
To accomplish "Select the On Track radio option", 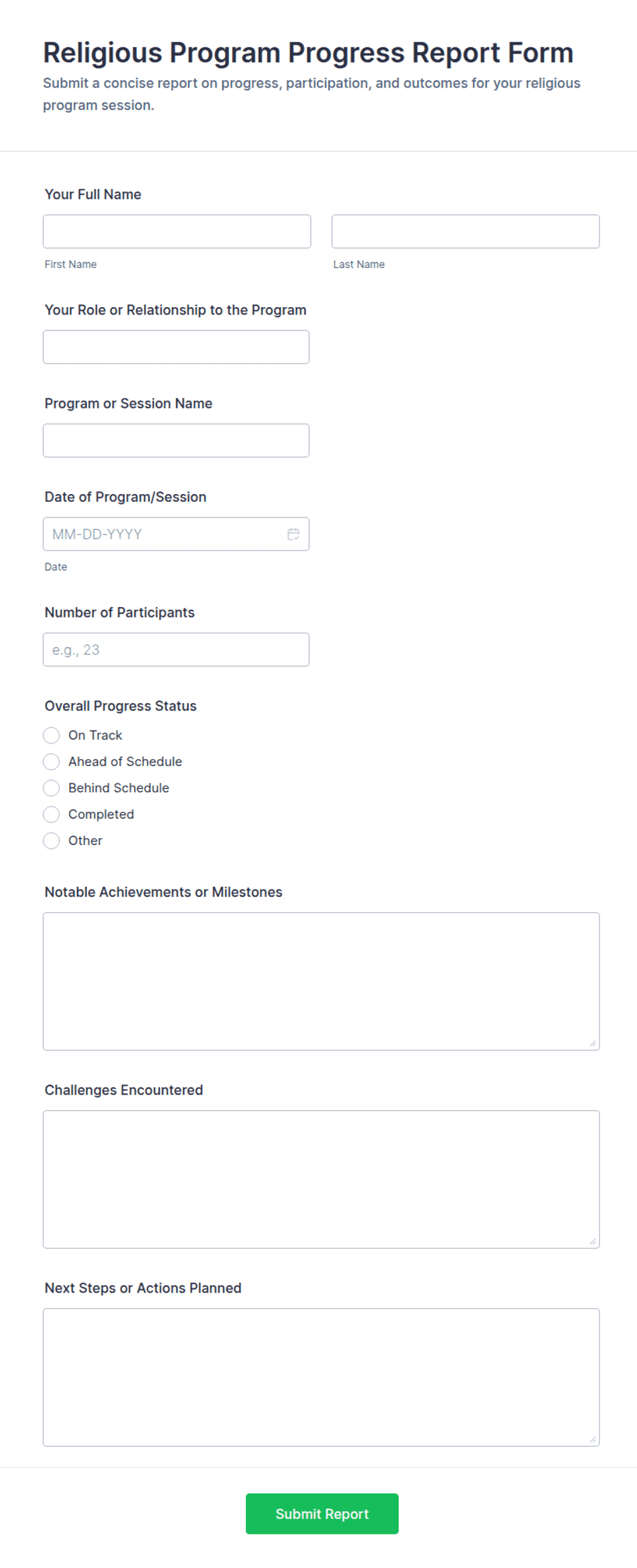I will (51, 735).
